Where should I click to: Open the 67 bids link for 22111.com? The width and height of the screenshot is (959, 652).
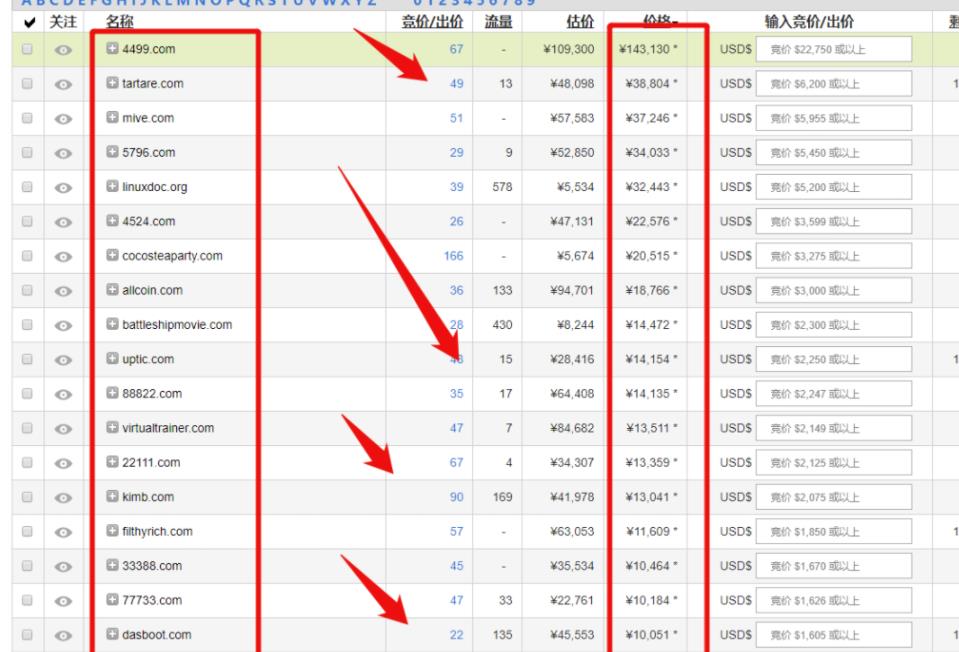click(456, 463)
